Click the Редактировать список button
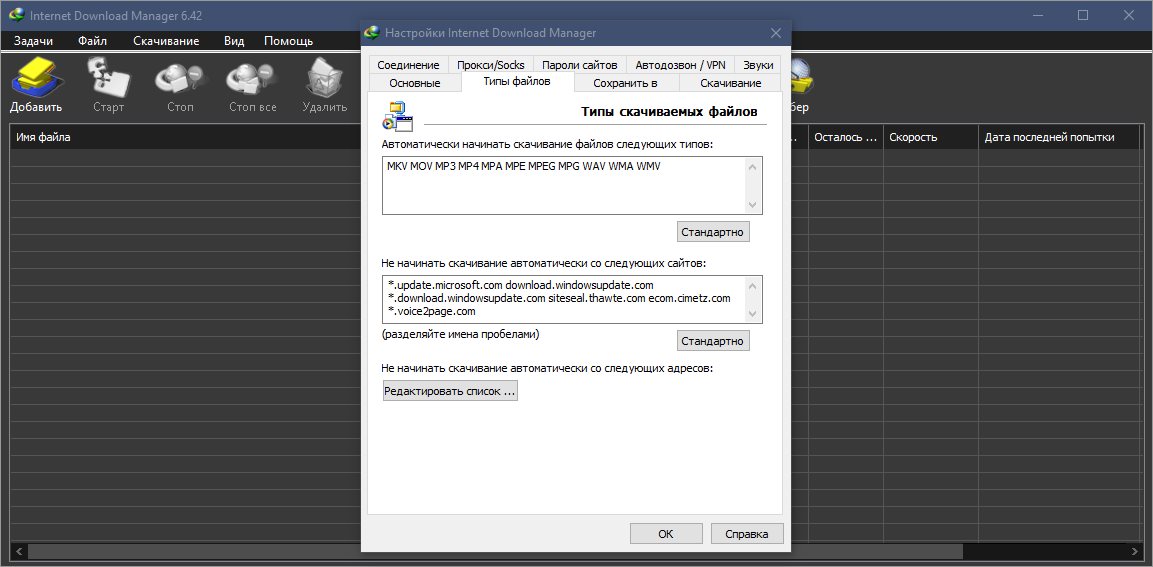The image size is (1153, 567). 450,391
